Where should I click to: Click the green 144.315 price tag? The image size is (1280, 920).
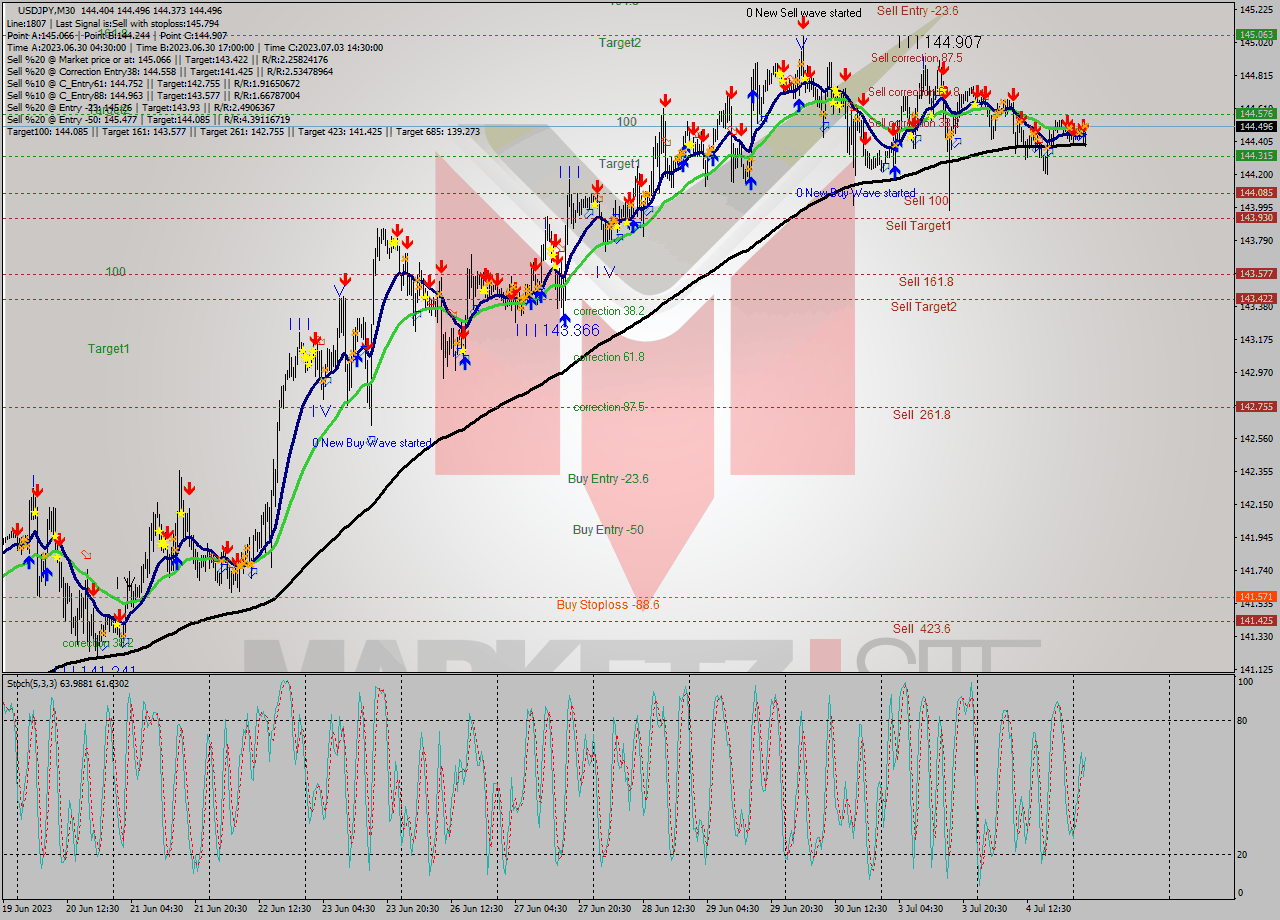click(1256, 155)
